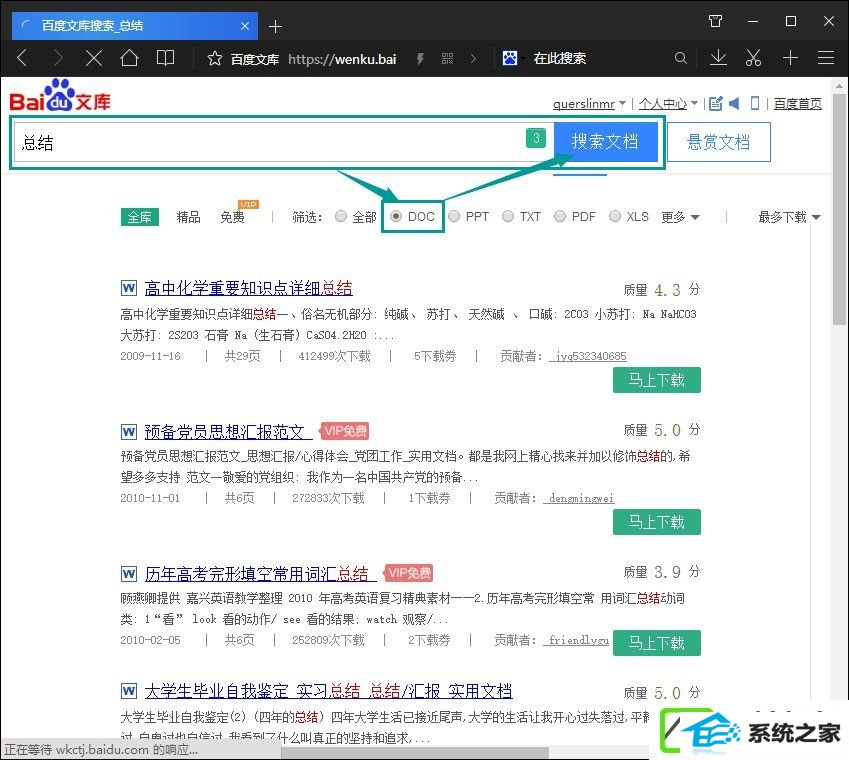Viewport: 849px width, 760px height.
Task: Click 马上下载 for 预备党员思想汇报范文
Action: pyautogui.click(x=657, y=522)
